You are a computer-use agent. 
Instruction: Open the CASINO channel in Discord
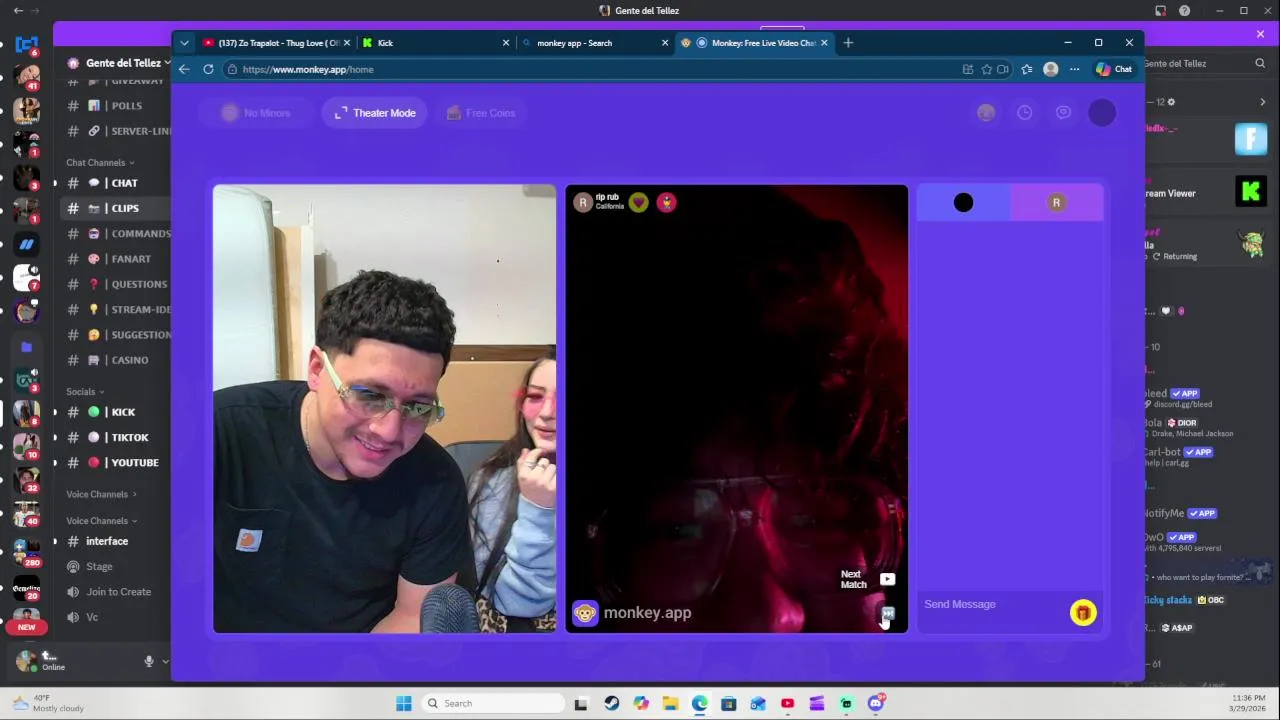coord(115,360)
